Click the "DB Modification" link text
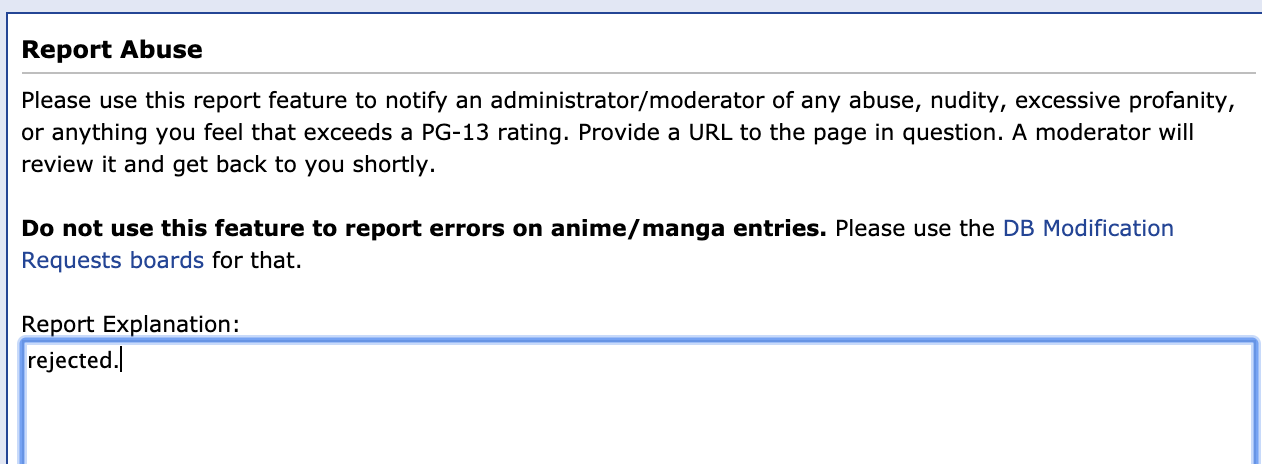1262x464 pixels. pyautogui.click(x=1087, y=229)
